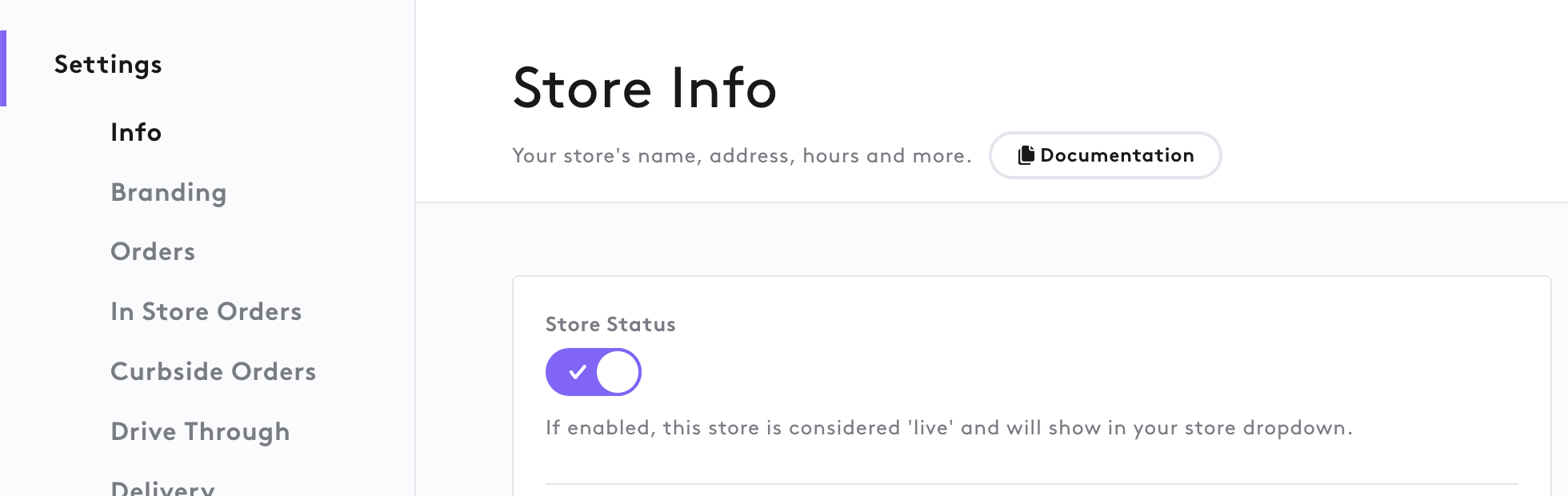Screen dimensions: 1568x496
Task: Open Curbside Orders settings
Action: click(x=214, y=372)
